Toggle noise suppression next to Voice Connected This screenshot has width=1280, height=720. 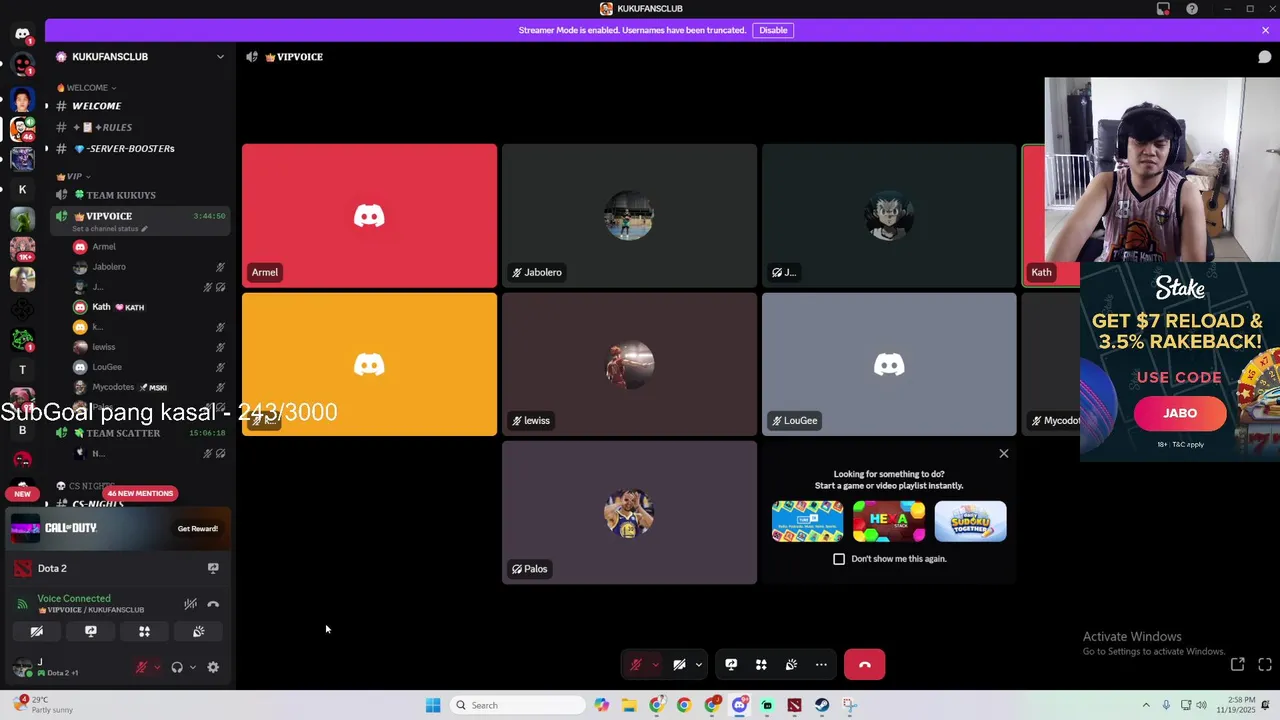click(x=190, y=604)
